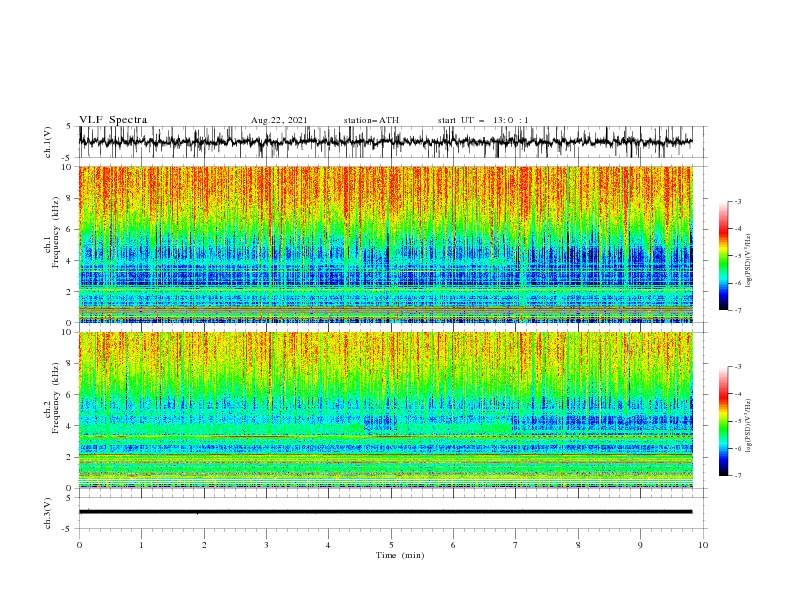The width and height of the screenshot is (792, 612).
Task: Click tick label "4" on the Time axis
Action: 329,545
